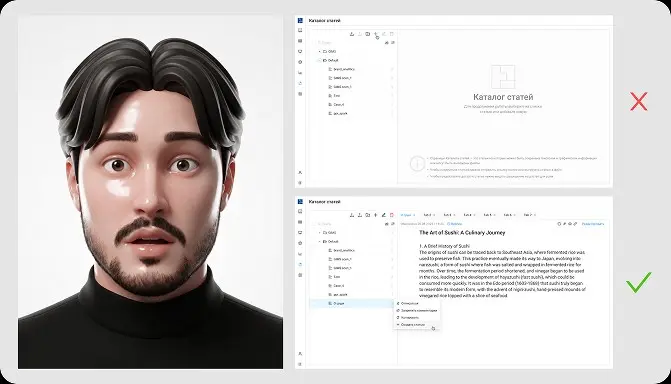Click the blue app logo in the bottom window
671x384 pixels.
(300, 202)
